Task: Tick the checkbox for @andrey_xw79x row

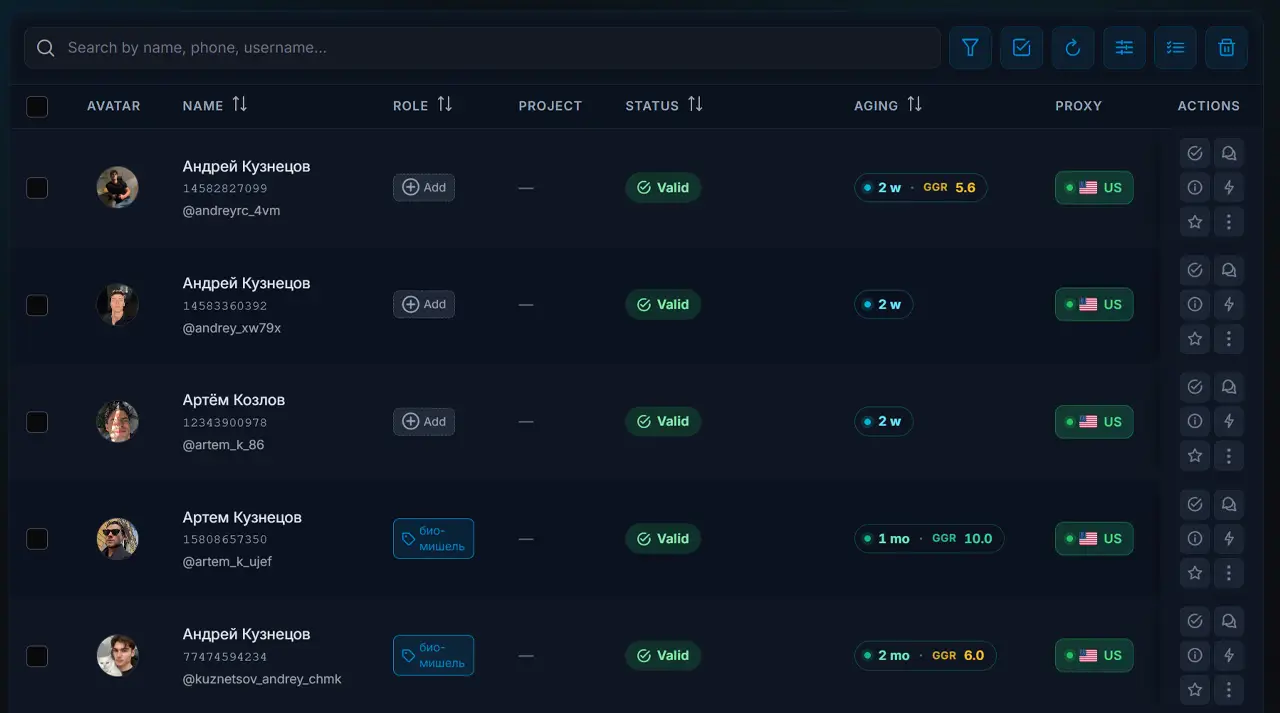Action: pyautogui.click(x=37, y=305)
